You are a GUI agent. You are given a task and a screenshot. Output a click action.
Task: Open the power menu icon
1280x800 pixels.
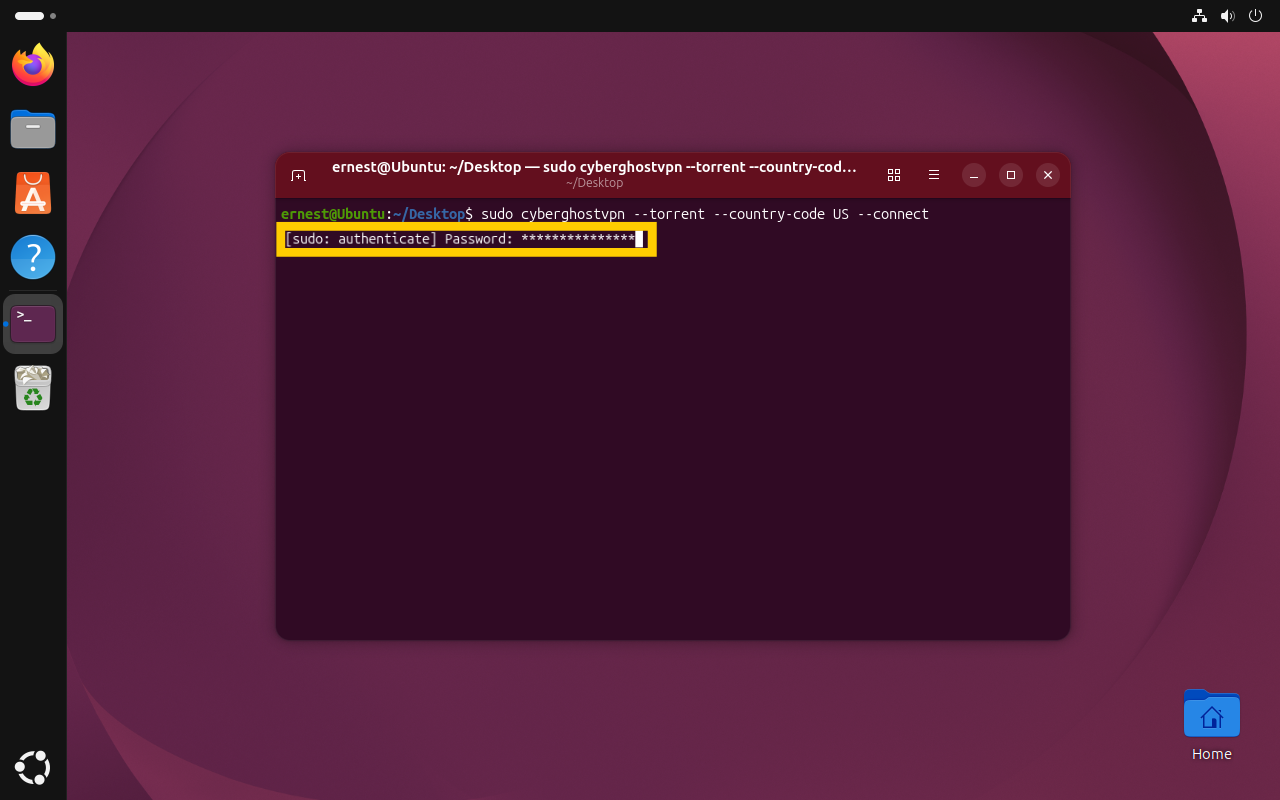coord(1255,16)
